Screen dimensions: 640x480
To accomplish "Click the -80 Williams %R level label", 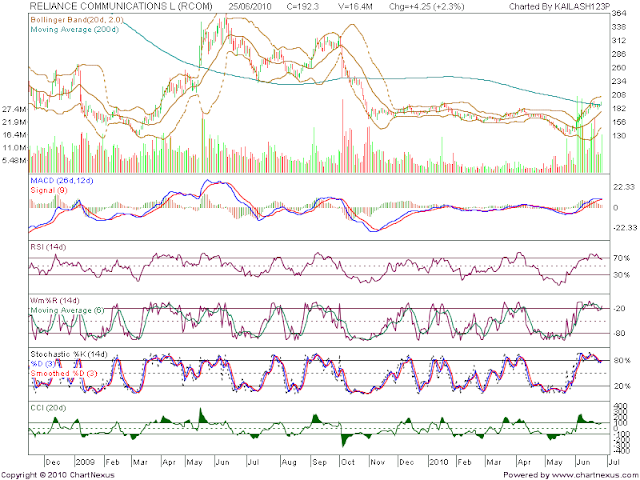I will pos(620,333).
